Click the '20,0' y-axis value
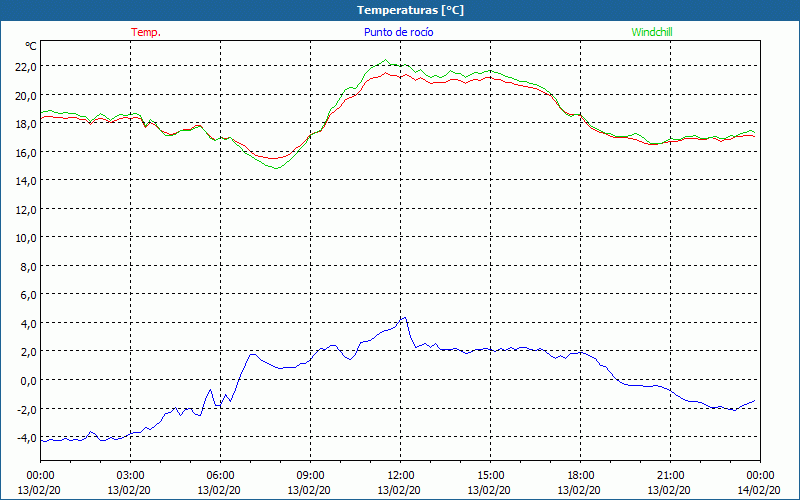 pyautogui.click(x=26, y=95)
